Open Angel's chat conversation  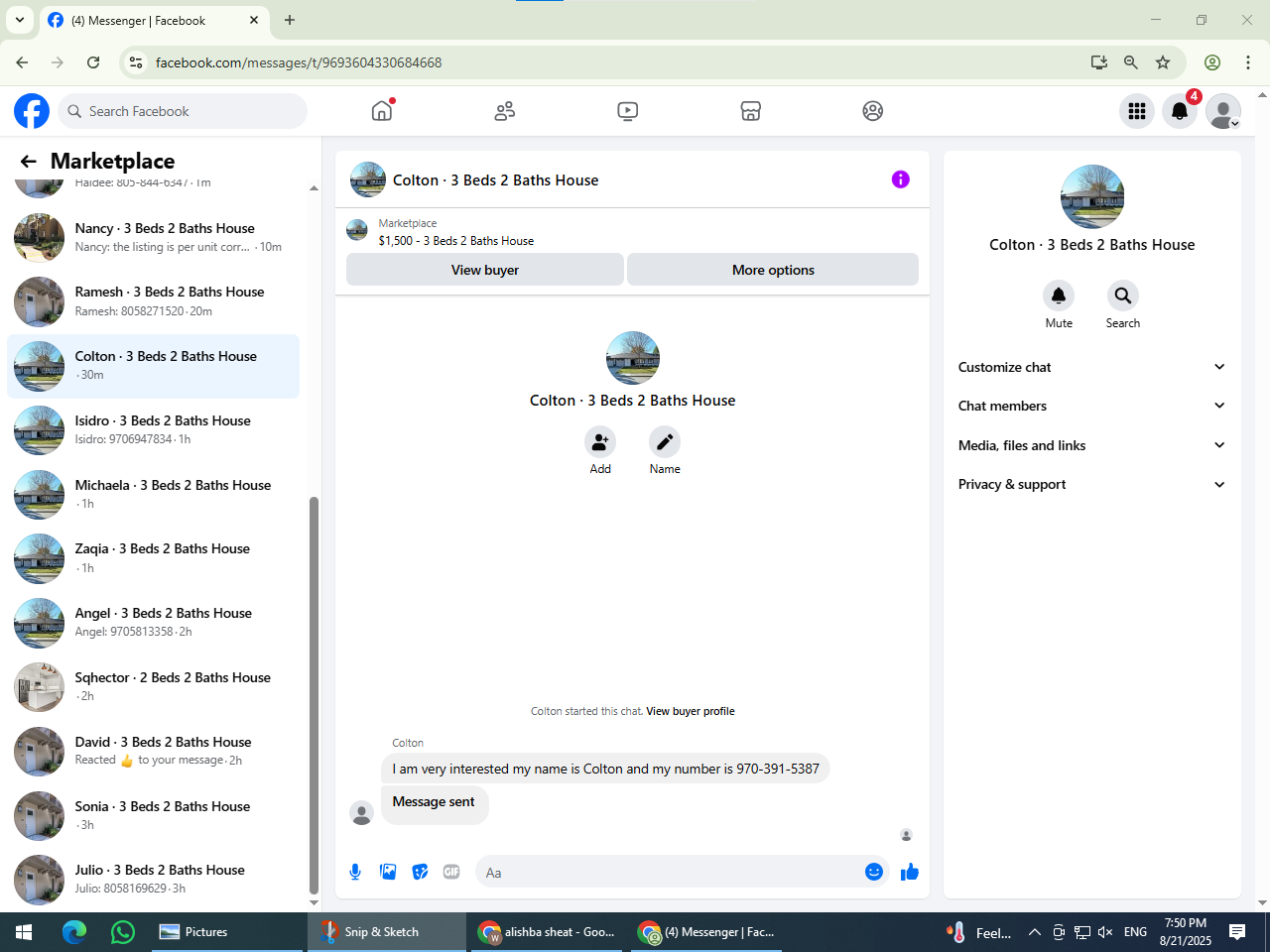coord(153,623)
